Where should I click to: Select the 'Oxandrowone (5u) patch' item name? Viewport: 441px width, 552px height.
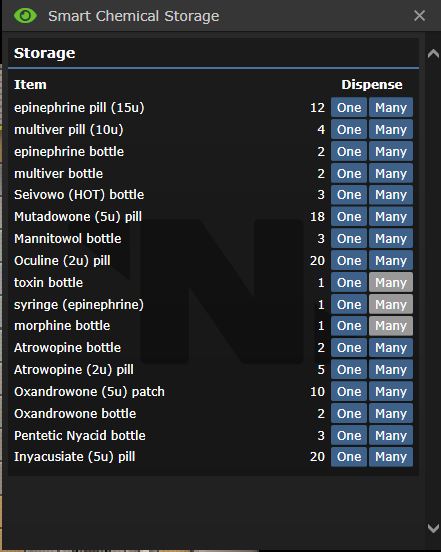pyautogui.click(x=89, y=392)
